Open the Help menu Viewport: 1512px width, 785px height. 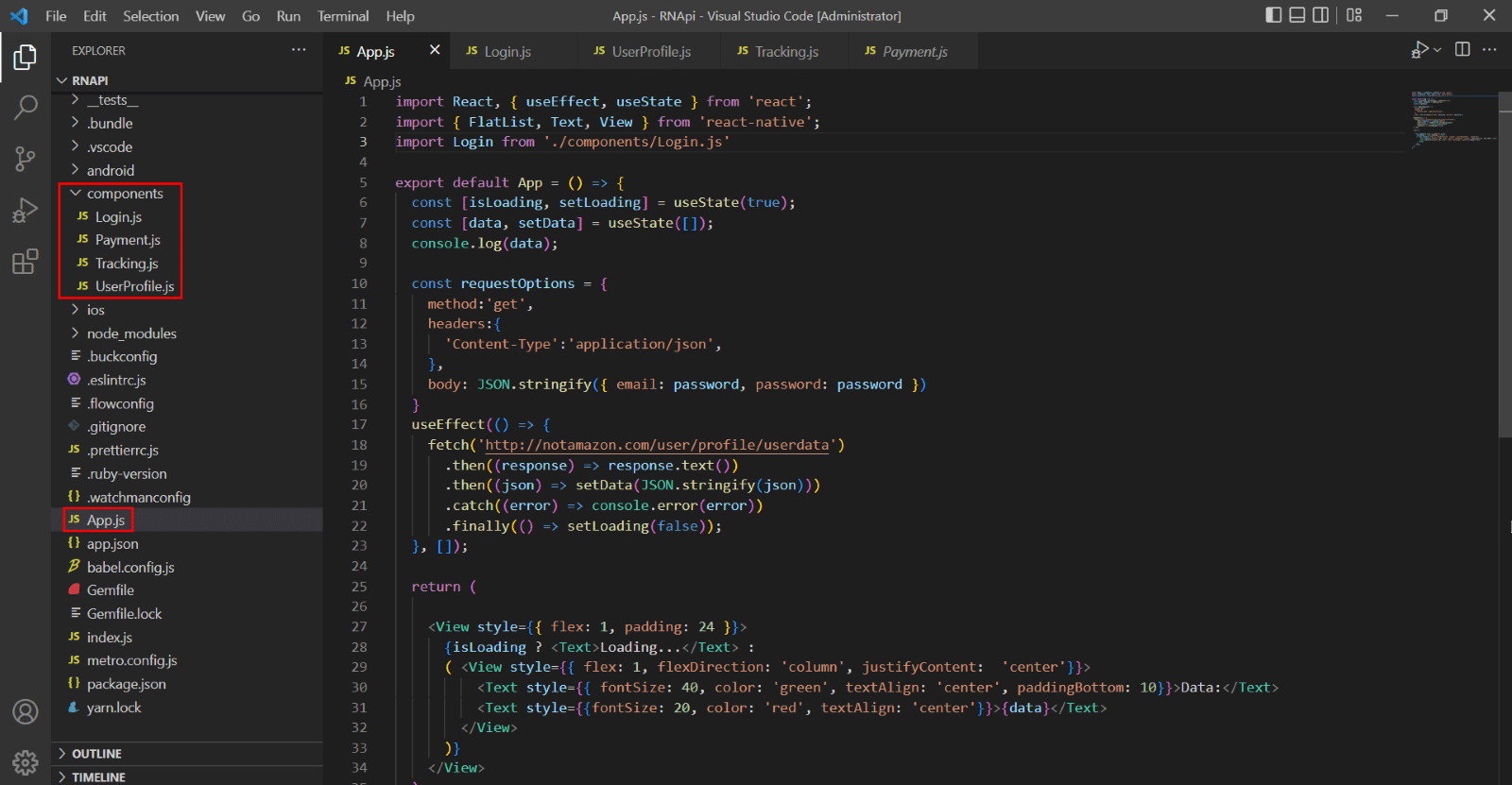[400, 16]
